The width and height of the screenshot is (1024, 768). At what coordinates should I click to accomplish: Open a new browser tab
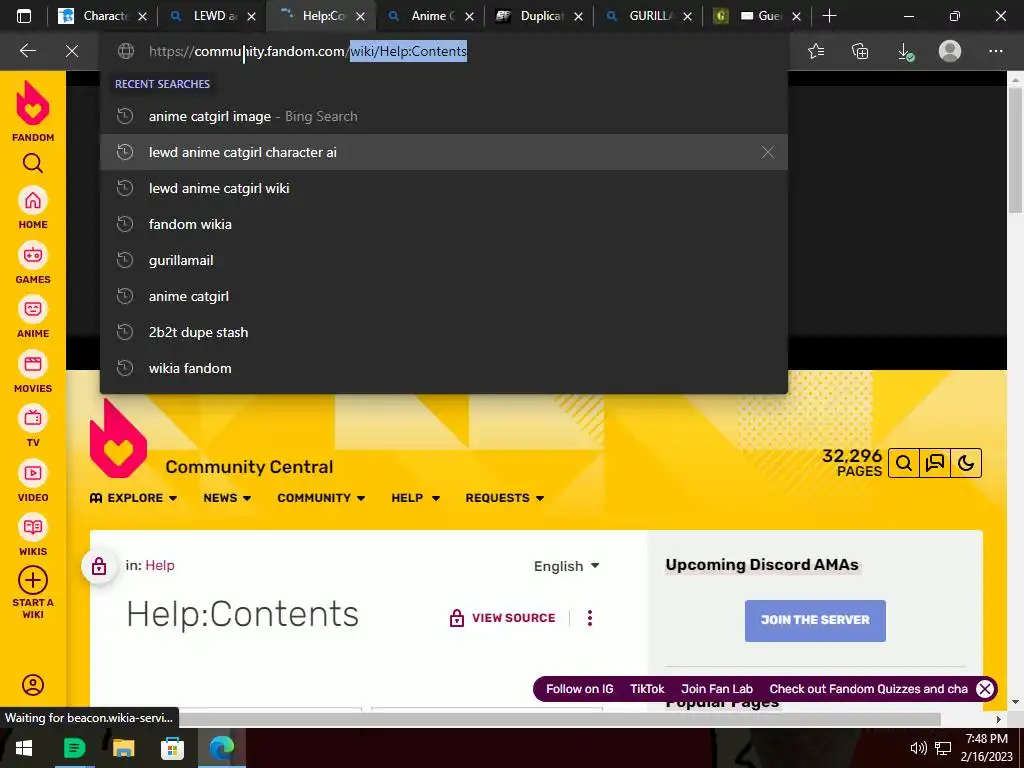(x=829, y=16)
